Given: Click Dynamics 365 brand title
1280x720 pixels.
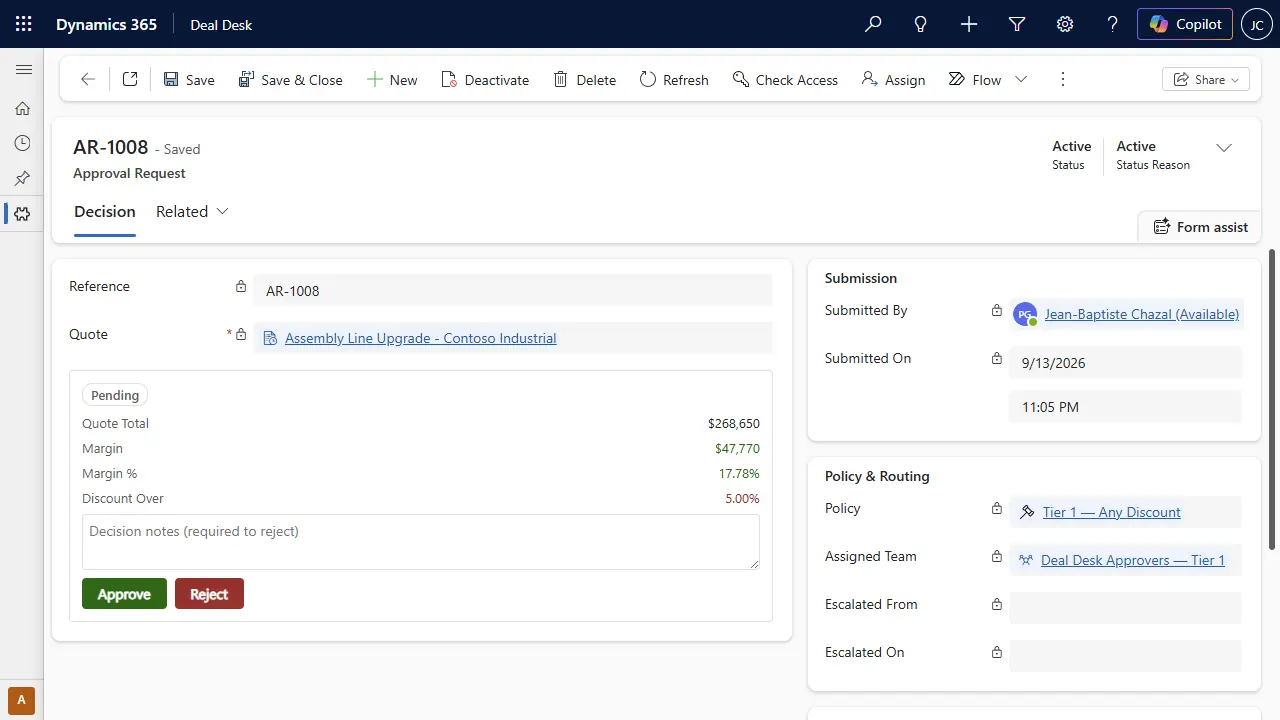Looking at the screenshot, I should pyautogui.click(x=106, y=24).
